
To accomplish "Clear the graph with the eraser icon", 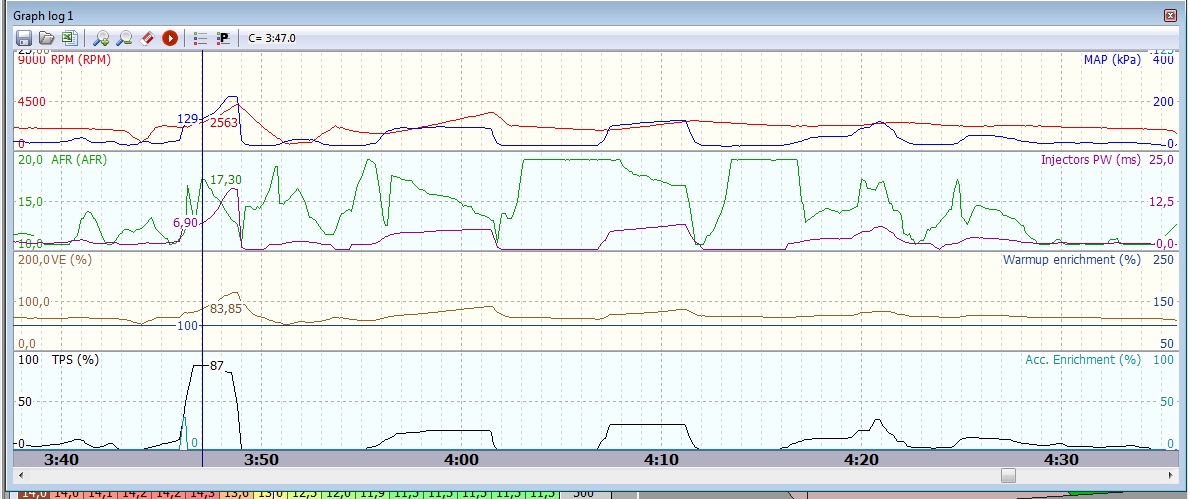I will [147, 38].
